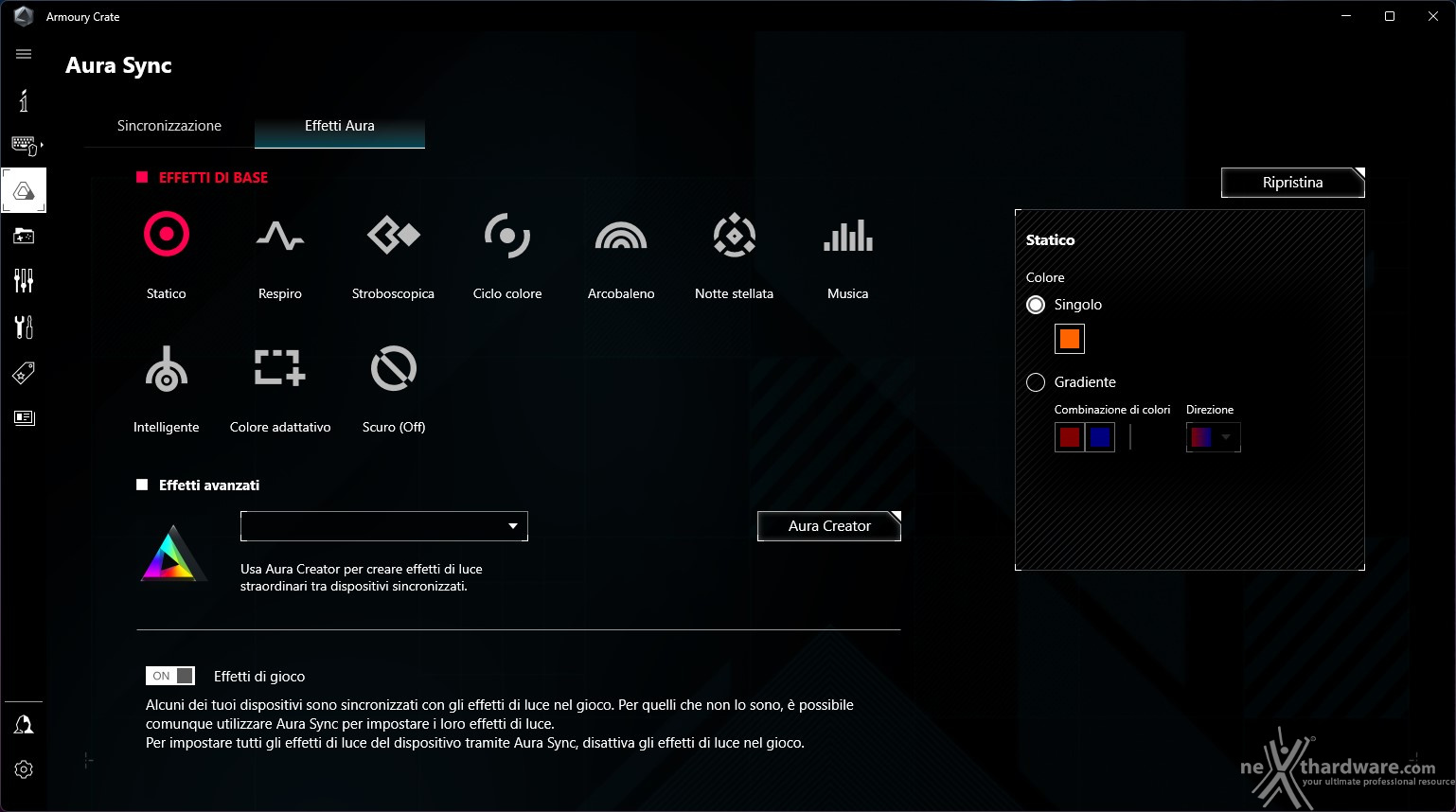Screen dimensions: 1456x812
Task: Choose the Notte stellata effect
Action: tap(735, 235)
